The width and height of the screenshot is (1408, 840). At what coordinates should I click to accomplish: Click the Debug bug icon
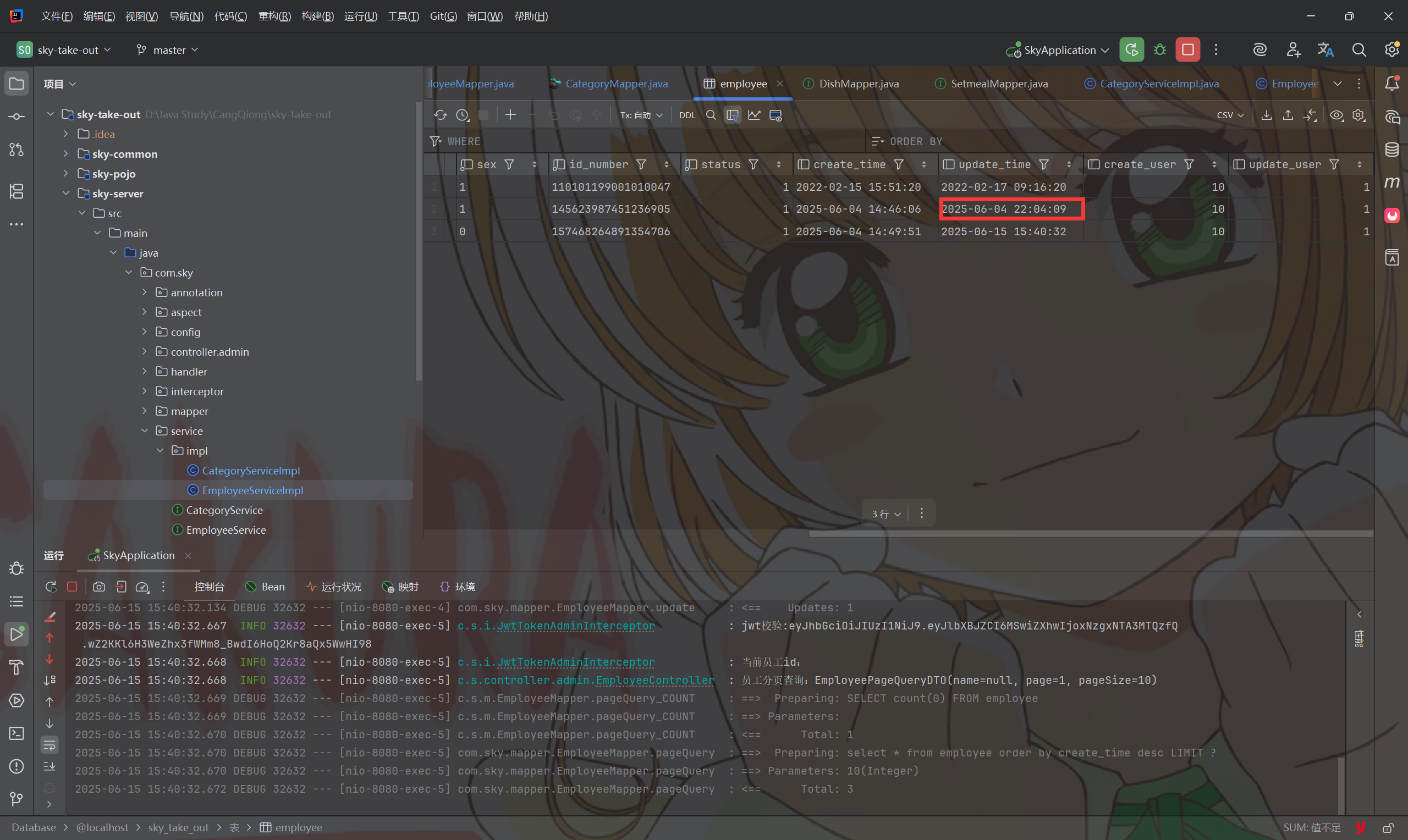tap(1159, 50)
